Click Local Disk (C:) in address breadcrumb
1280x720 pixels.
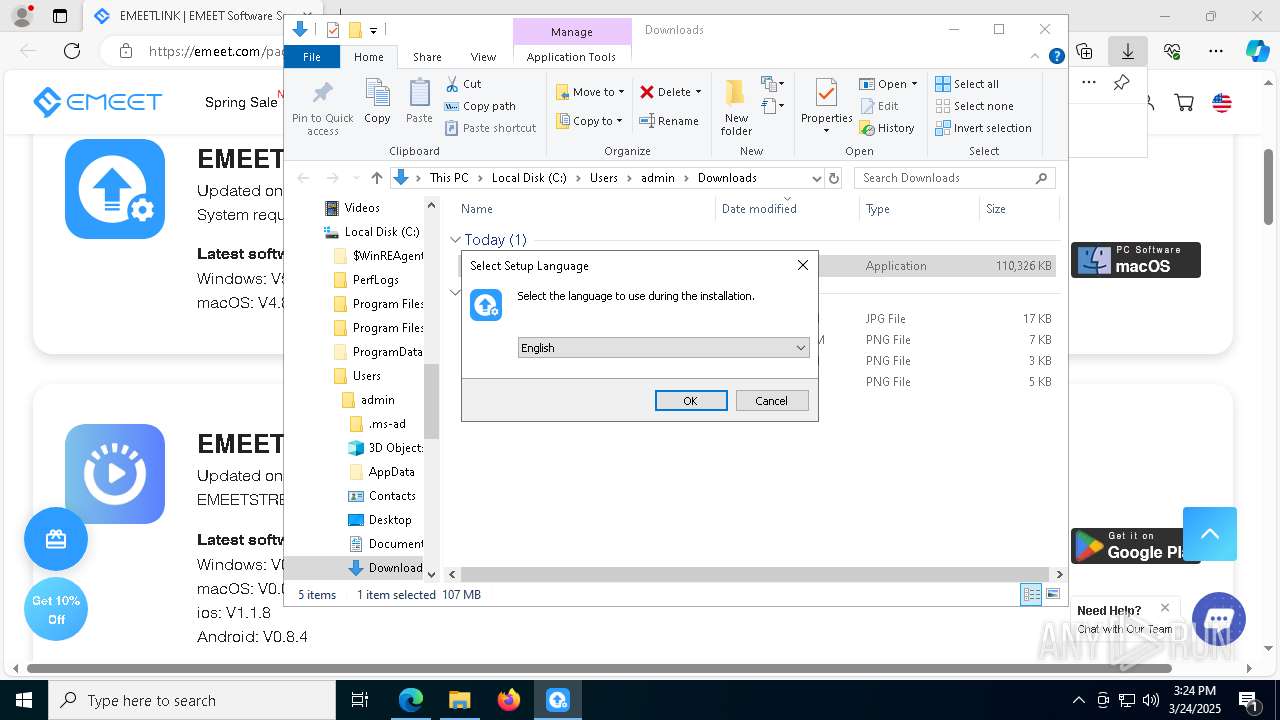coord(529,178)
